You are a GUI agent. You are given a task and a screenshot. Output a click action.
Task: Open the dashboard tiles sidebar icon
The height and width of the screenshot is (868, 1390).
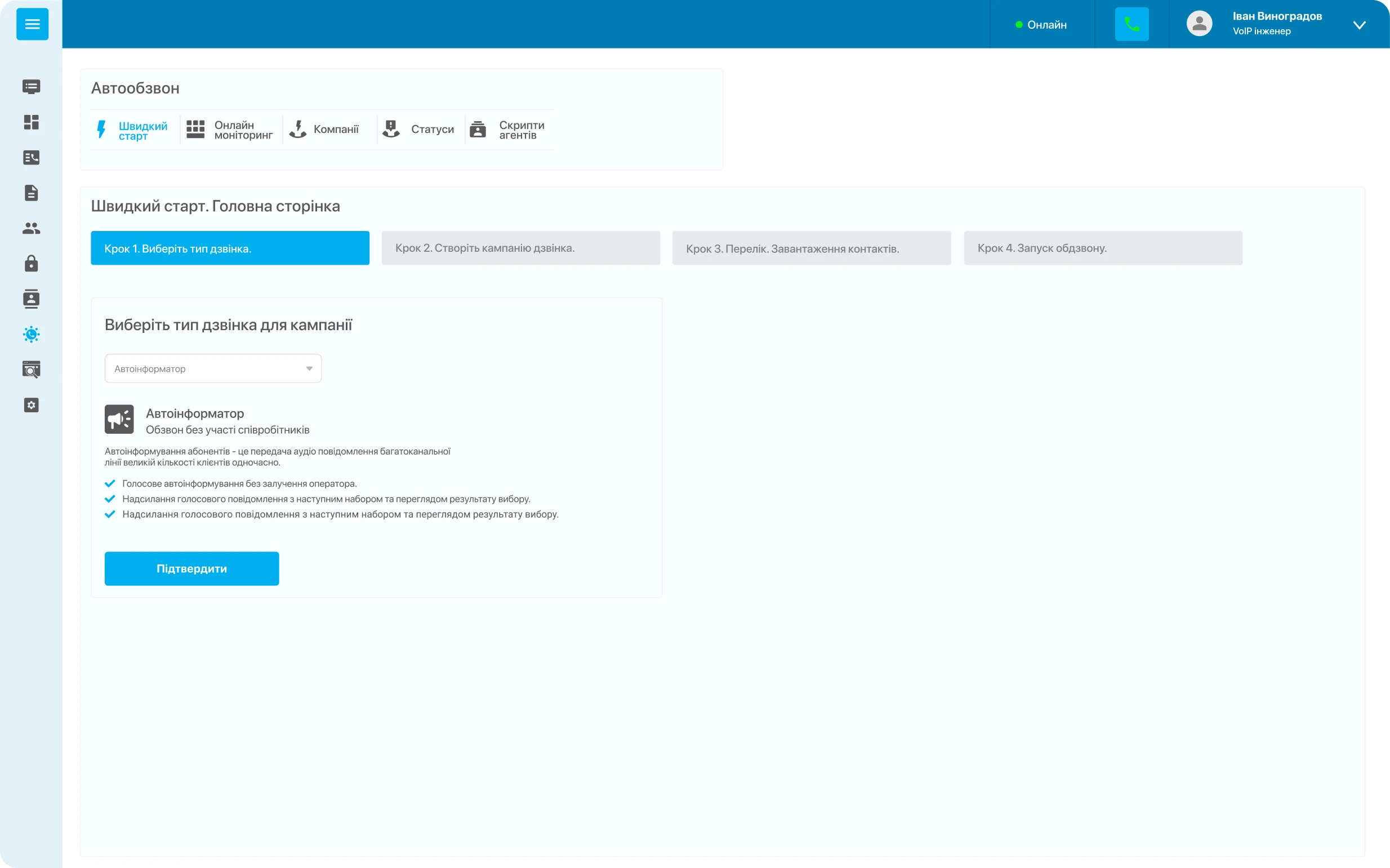(x=32, y=122)
